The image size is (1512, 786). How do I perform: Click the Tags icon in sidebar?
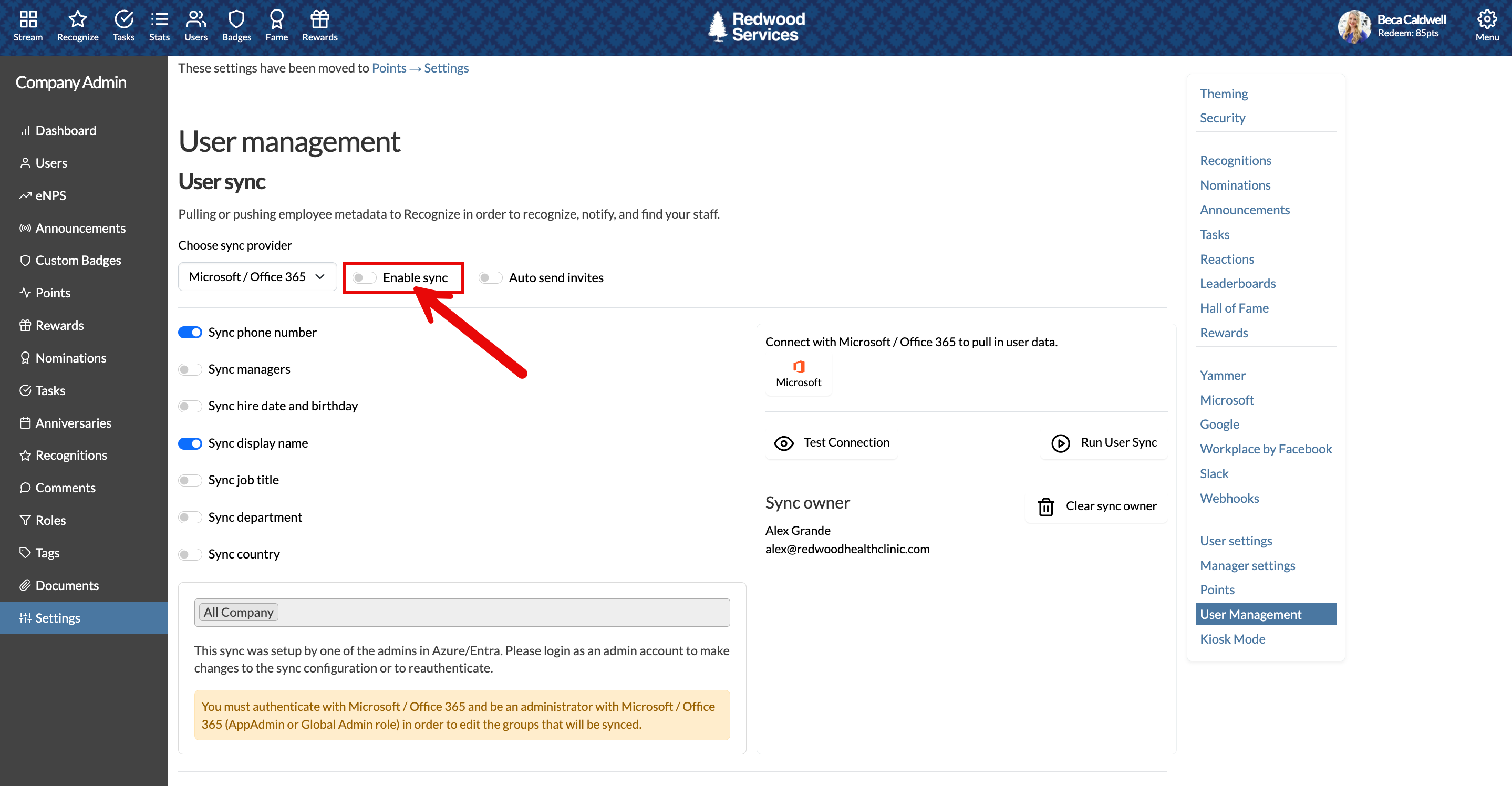pyautogui.click(x=25, y=552)
